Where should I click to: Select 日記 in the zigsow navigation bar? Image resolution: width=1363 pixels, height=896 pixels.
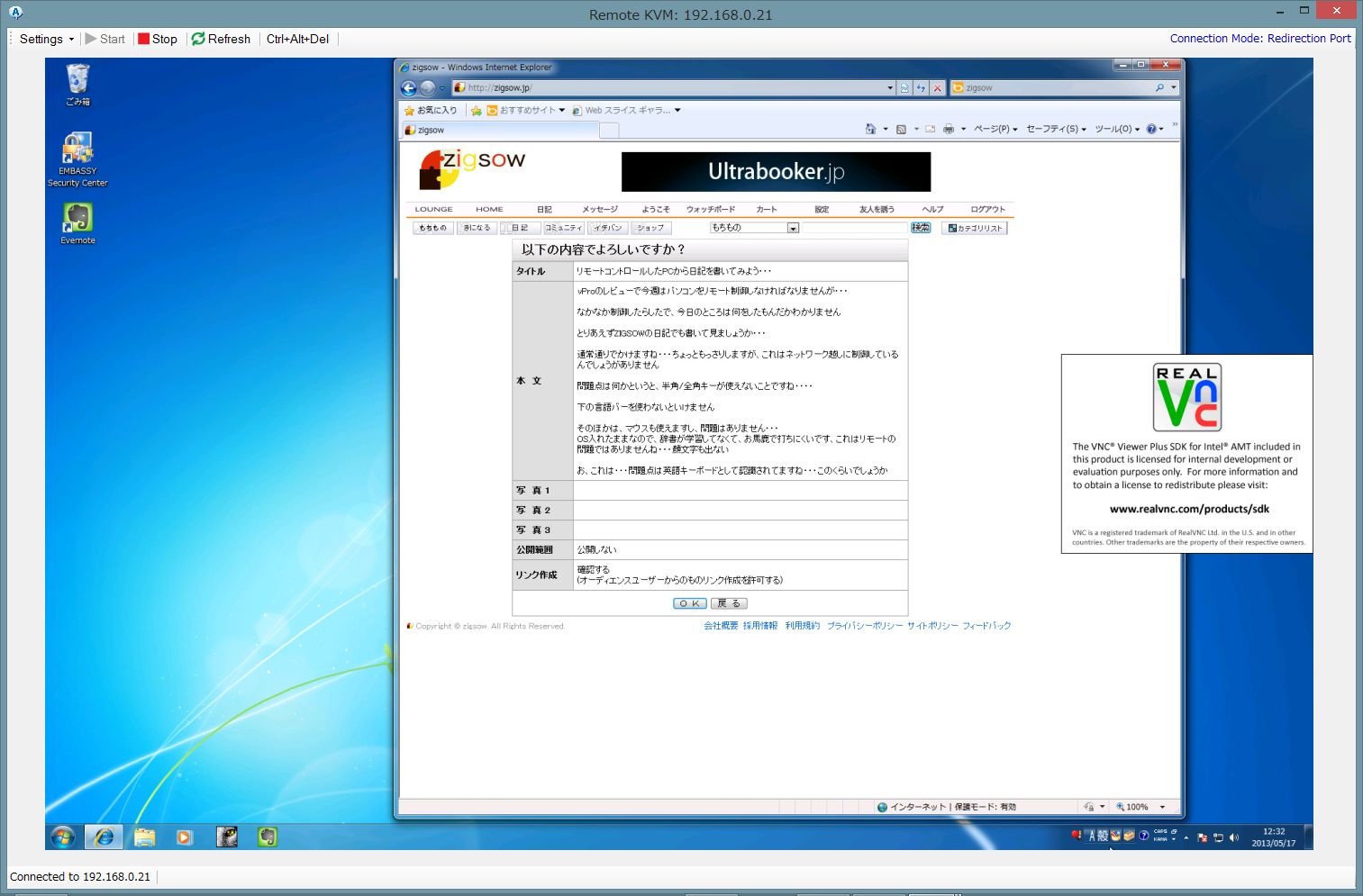(x=544, y=209)
